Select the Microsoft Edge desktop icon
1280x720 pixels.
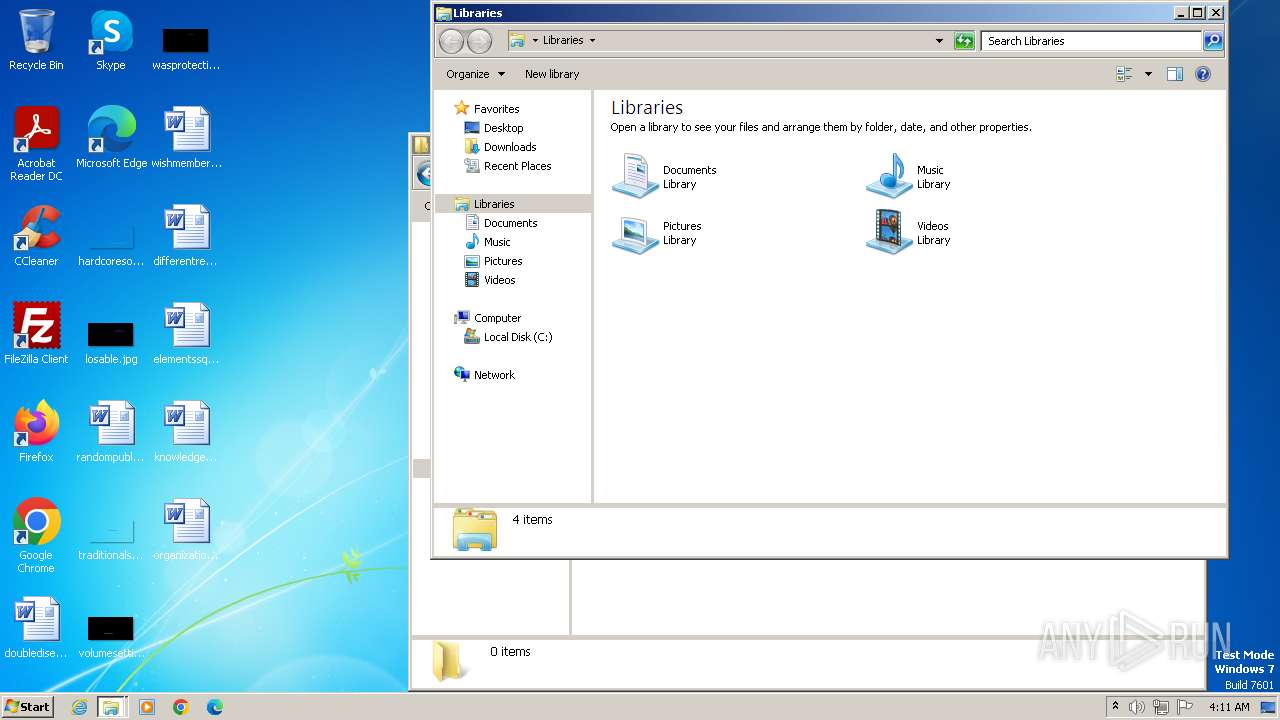111,138
